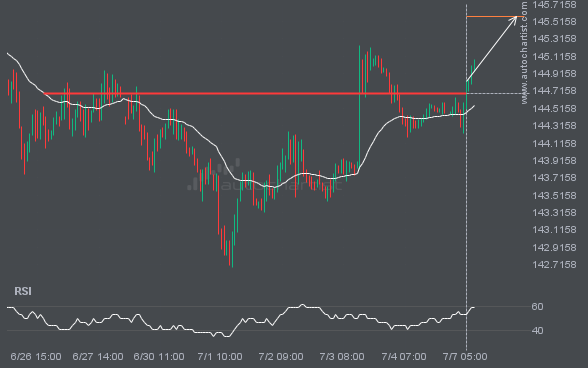Click price label 144.5158

click(554, 108)
